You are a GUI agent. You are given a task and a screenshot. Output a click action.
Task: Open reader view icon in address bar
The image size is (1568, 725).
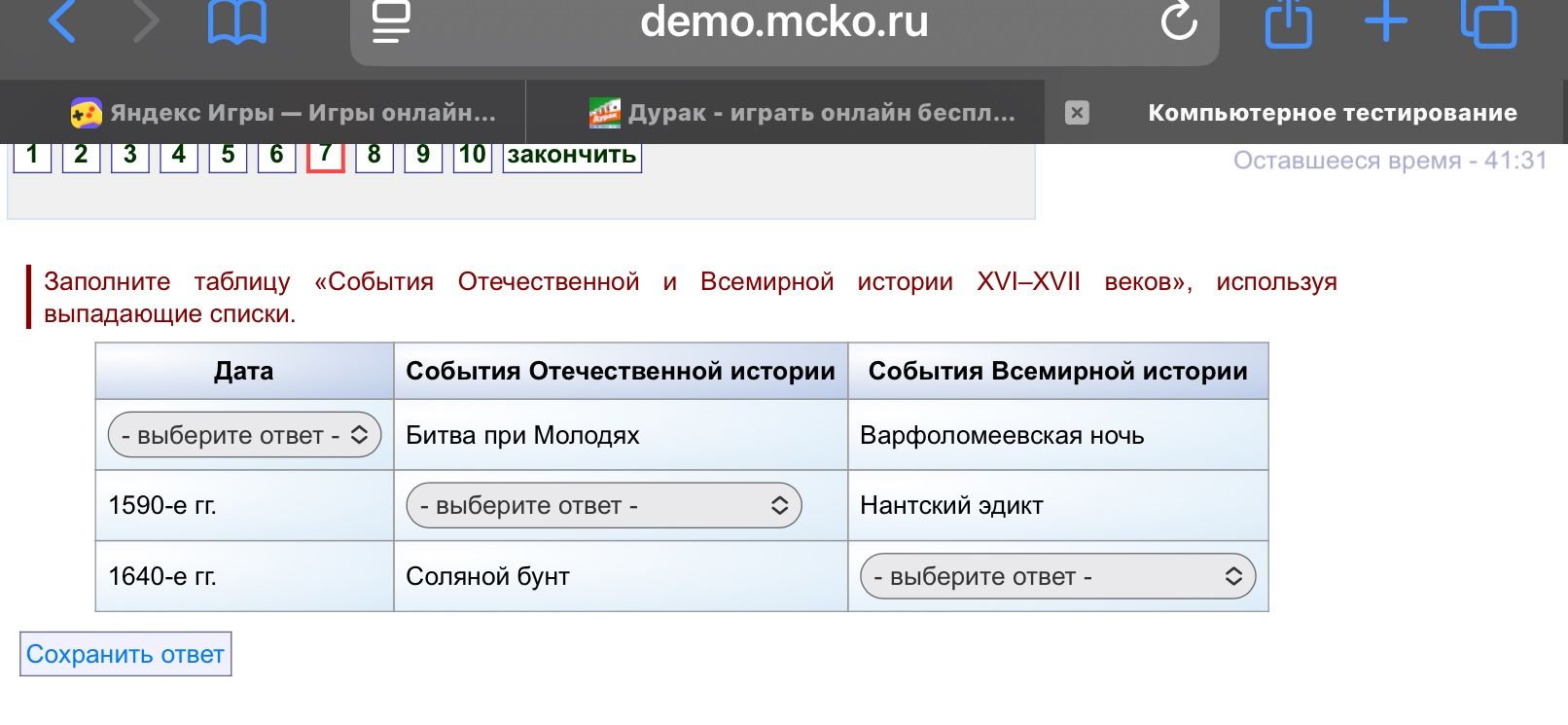pos(391,21)
